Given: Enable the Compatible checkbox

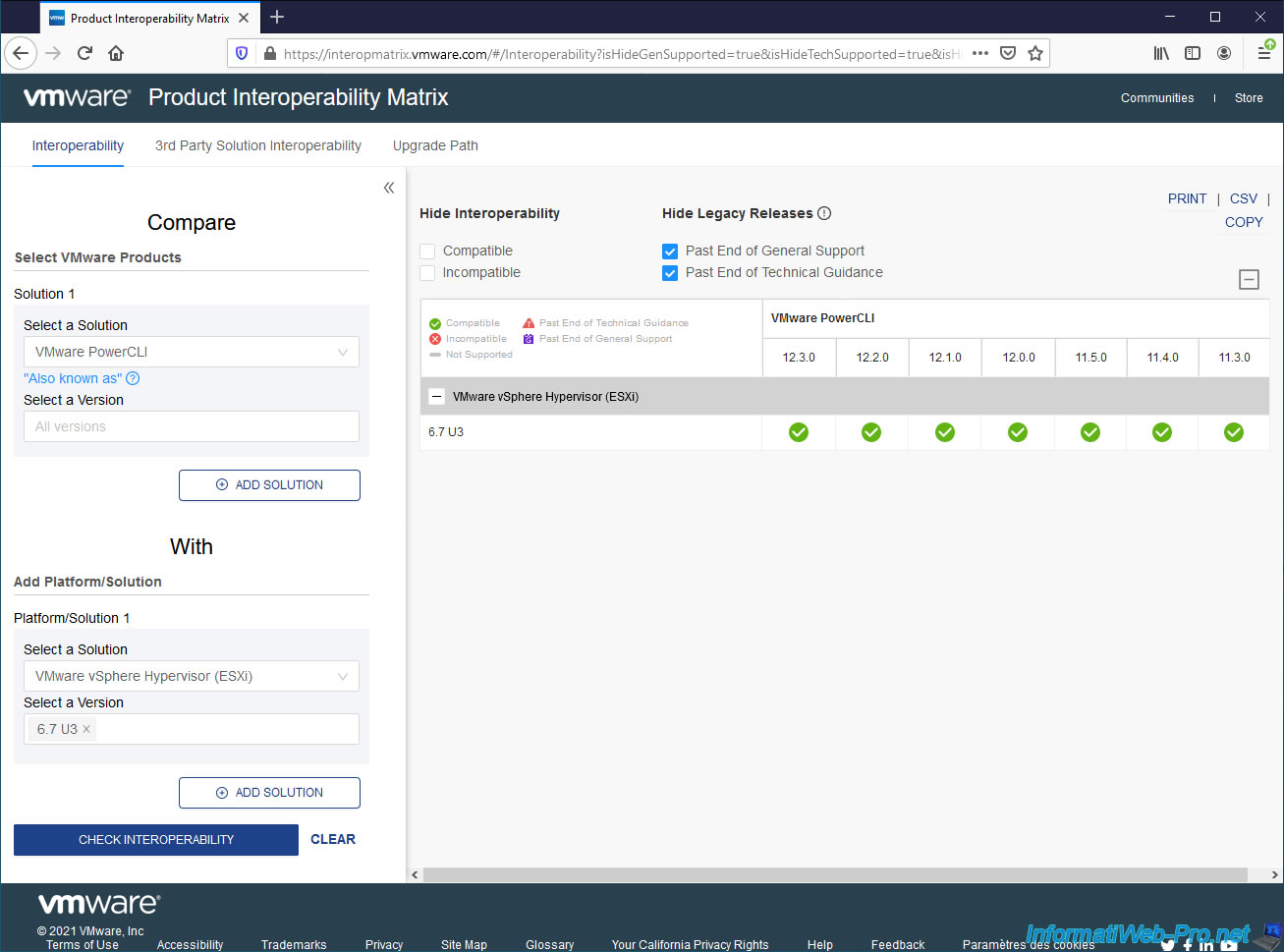Looking at the screenshot, I should pyautogui.click(x=427, y=251).
